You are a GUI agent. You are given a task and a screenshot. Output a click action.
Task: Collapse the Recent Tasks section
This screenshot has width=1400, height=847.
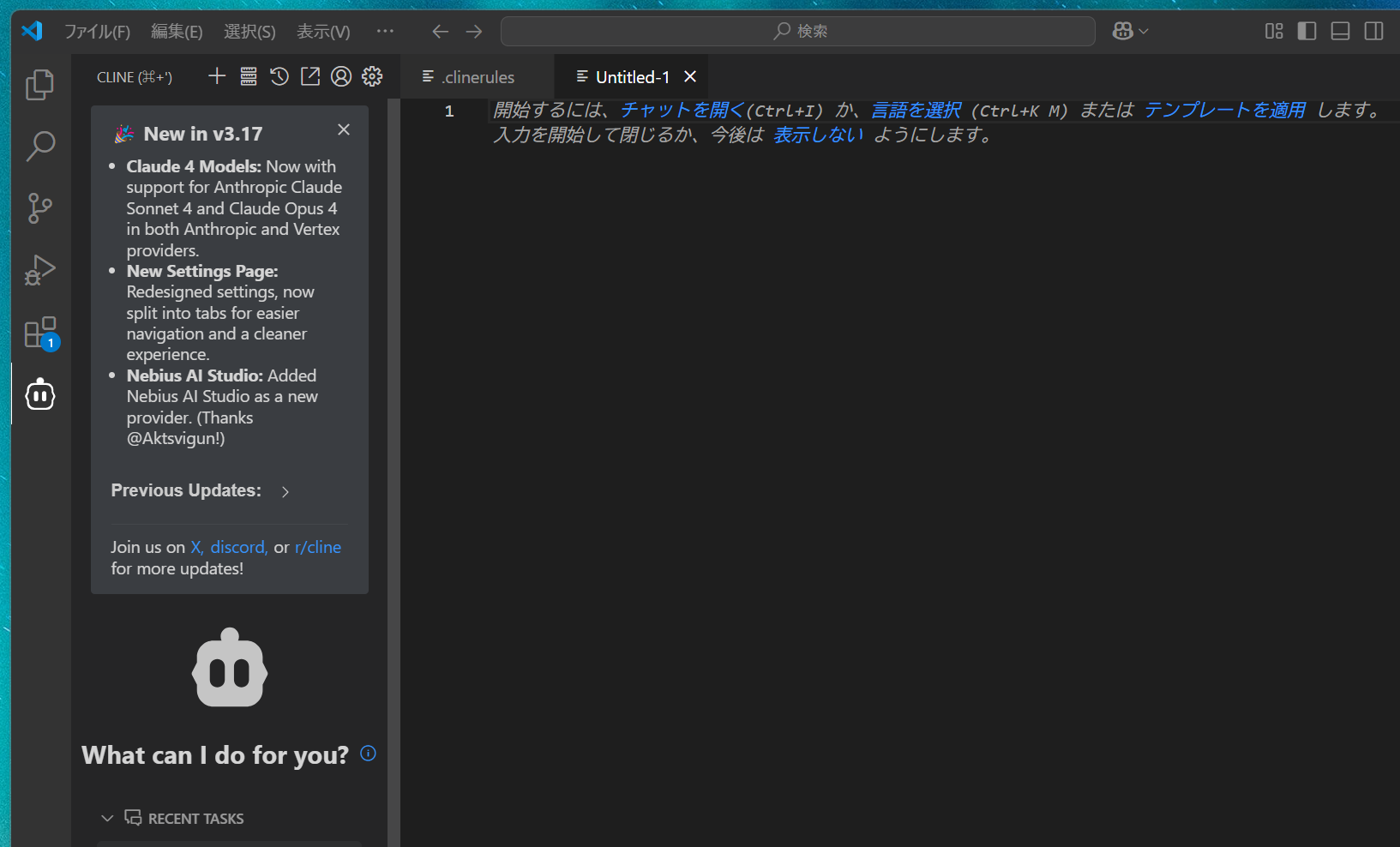pyautogui.click(x=107, y=819)
